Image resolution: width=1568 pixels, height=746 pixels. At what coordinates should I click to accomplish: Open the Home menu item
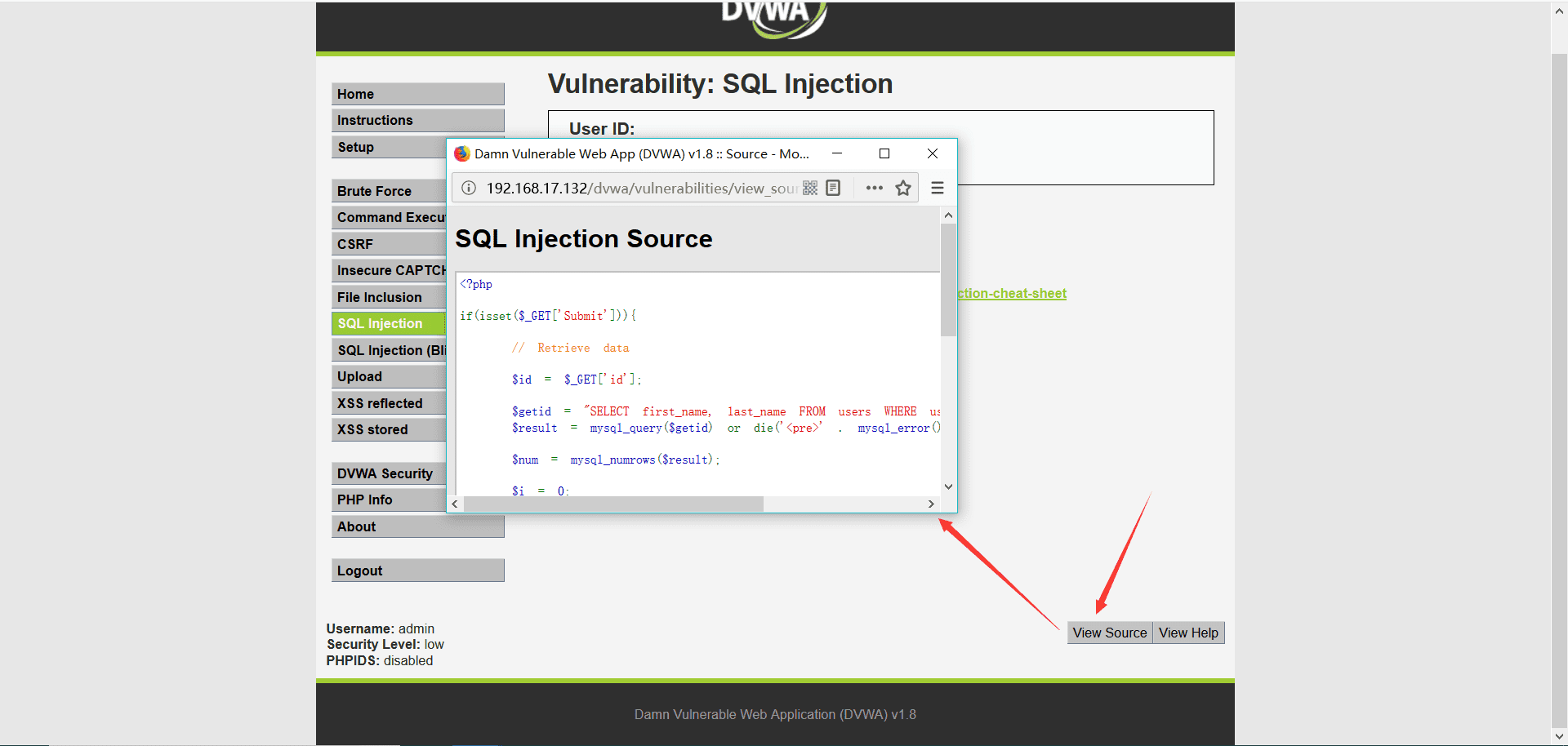[417, 94]
